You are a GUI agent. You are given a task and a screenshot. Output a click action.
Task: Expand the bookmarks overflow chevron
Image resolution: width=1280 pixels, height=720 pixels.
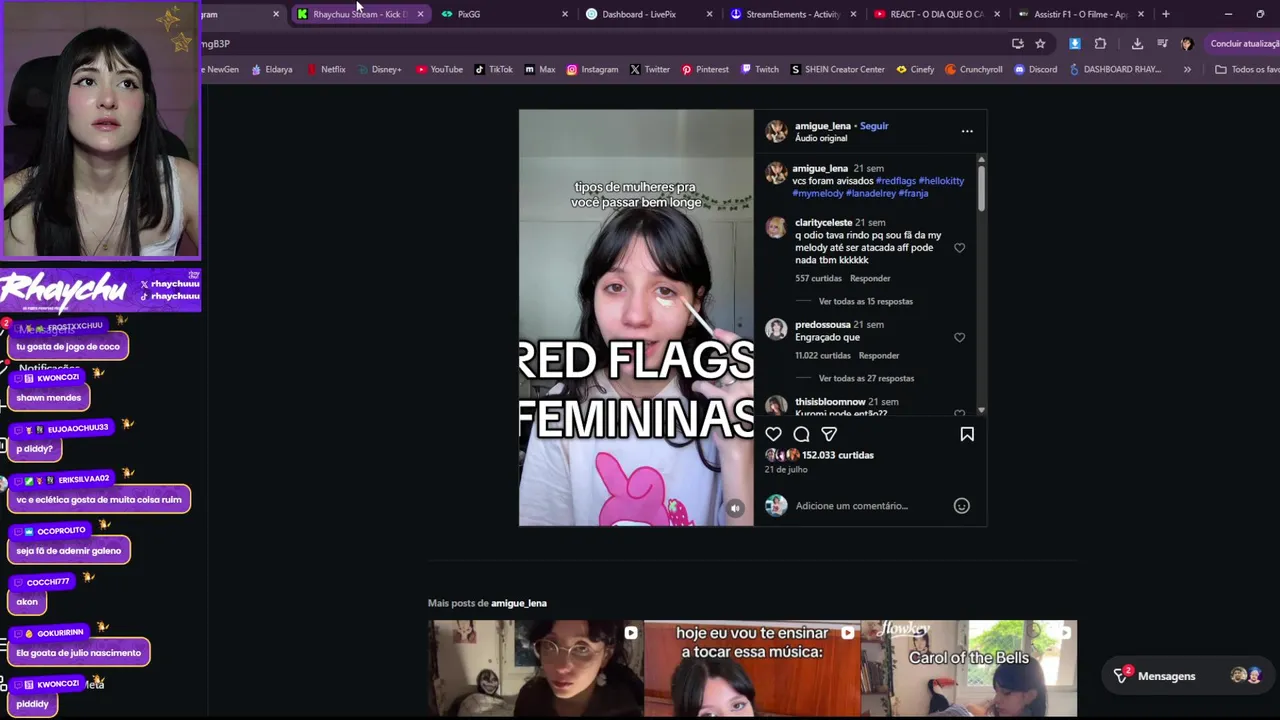1187,70
